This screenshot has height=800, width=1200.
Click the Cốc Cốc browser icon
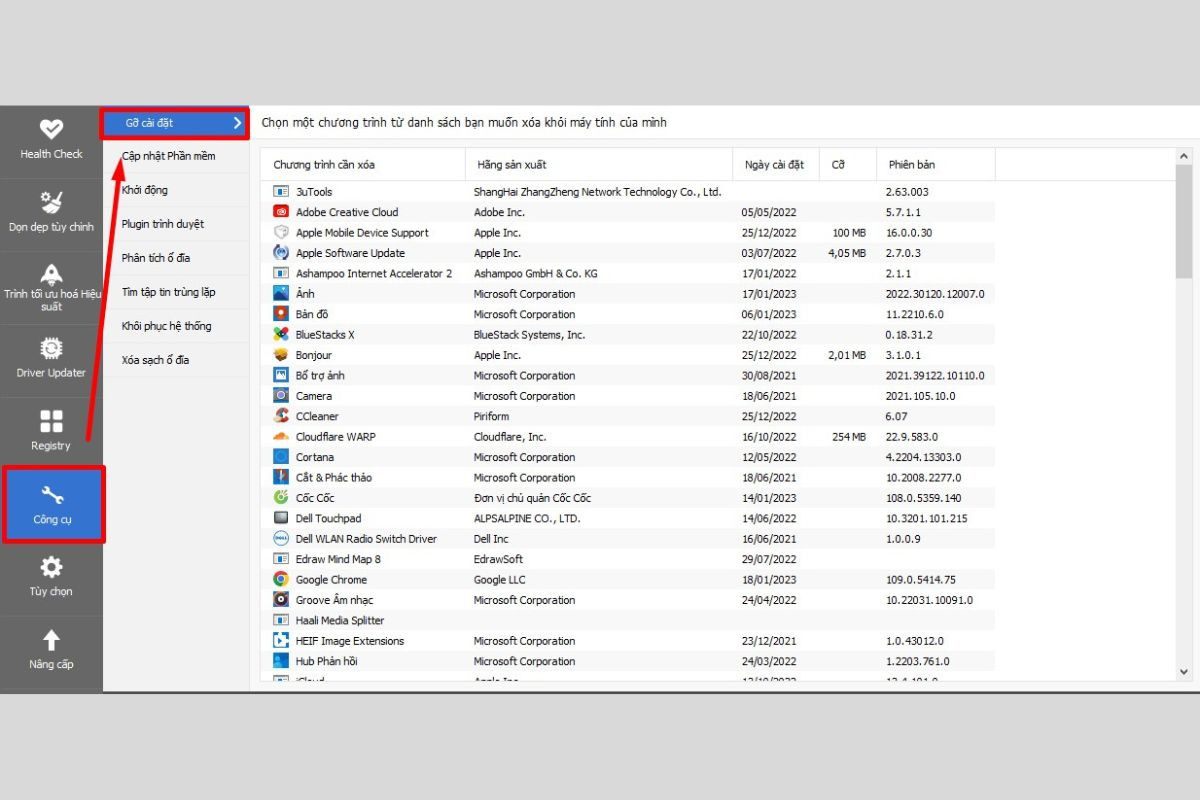click(x=281, y=498)
